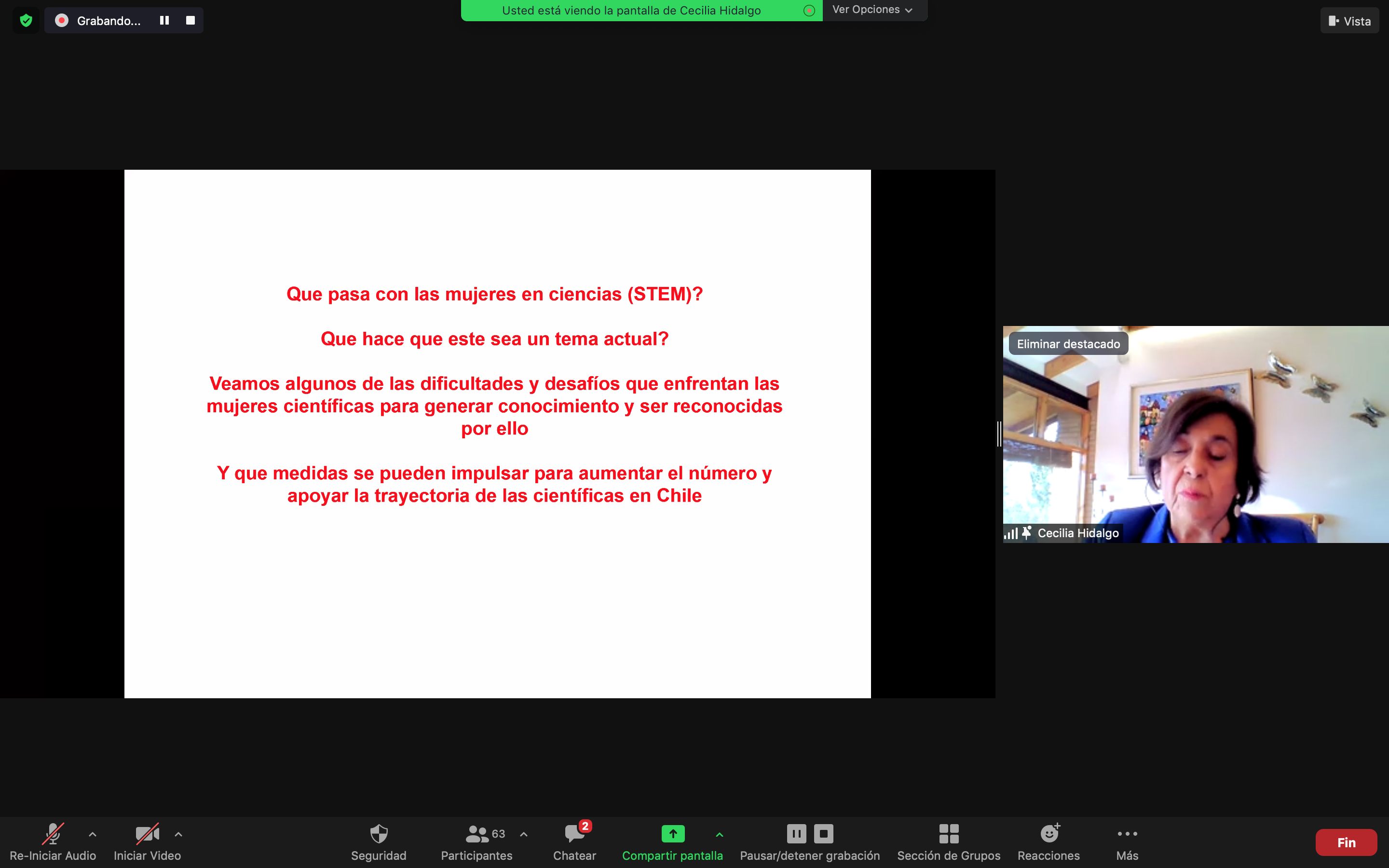
Task: Turn on camera with Iniciar Video
Action: [147, 834]
